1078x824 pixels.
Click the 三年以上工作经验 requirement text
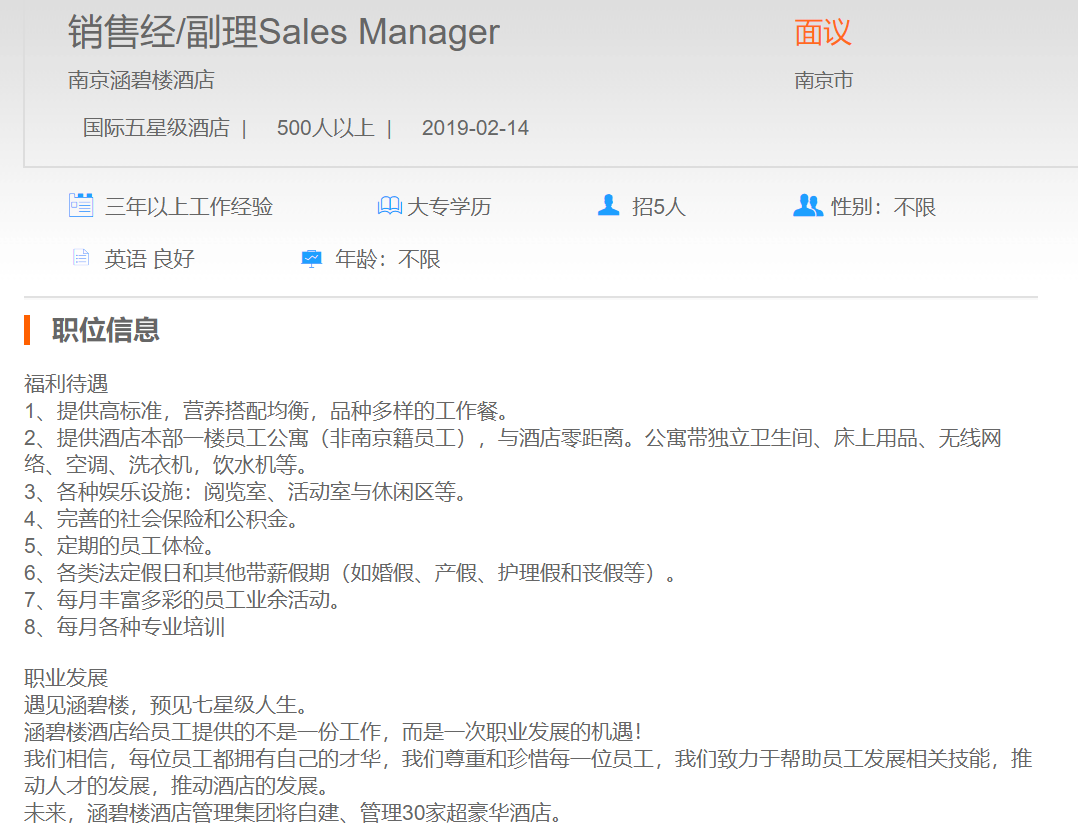pos(189,207)
